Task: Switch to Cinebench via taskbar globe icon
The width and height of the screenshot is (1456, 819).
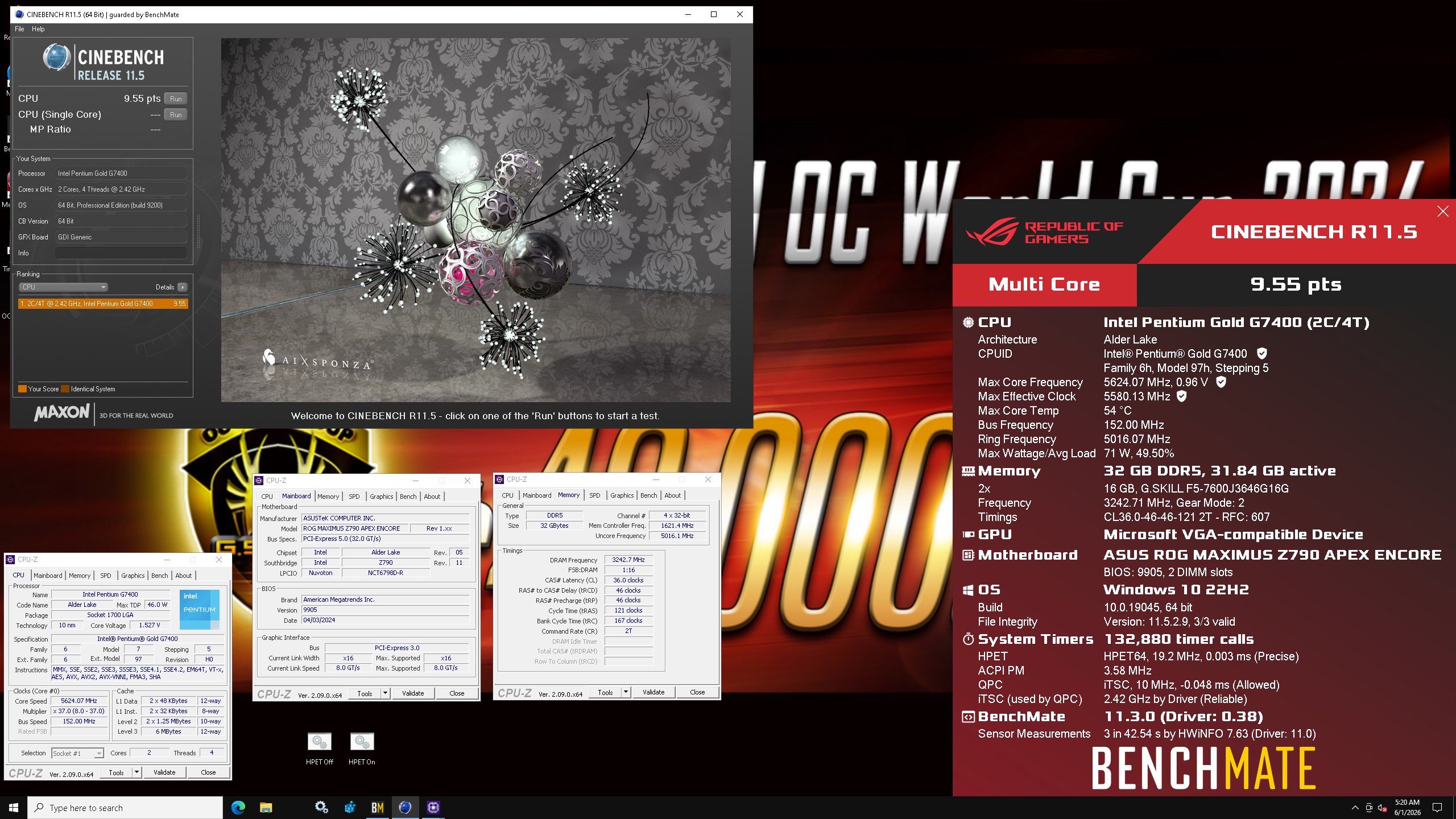Action: 405,808
